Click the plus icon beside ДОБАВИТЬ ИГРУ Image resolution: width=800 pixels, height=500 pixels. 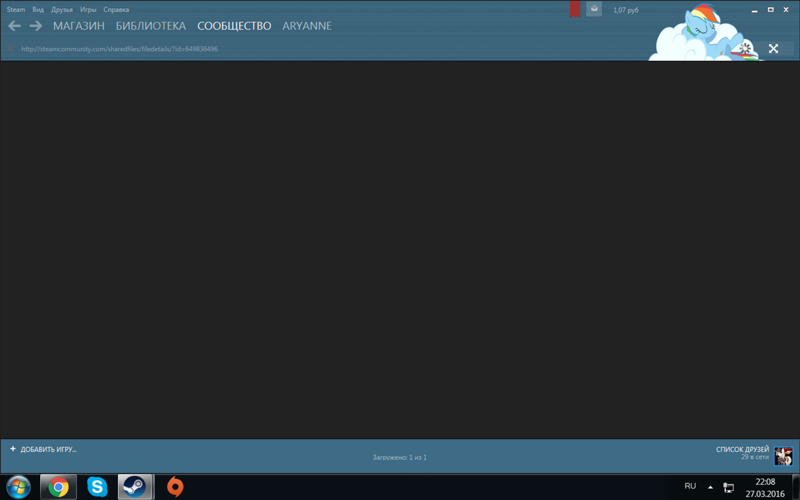[x=13, y=449]
